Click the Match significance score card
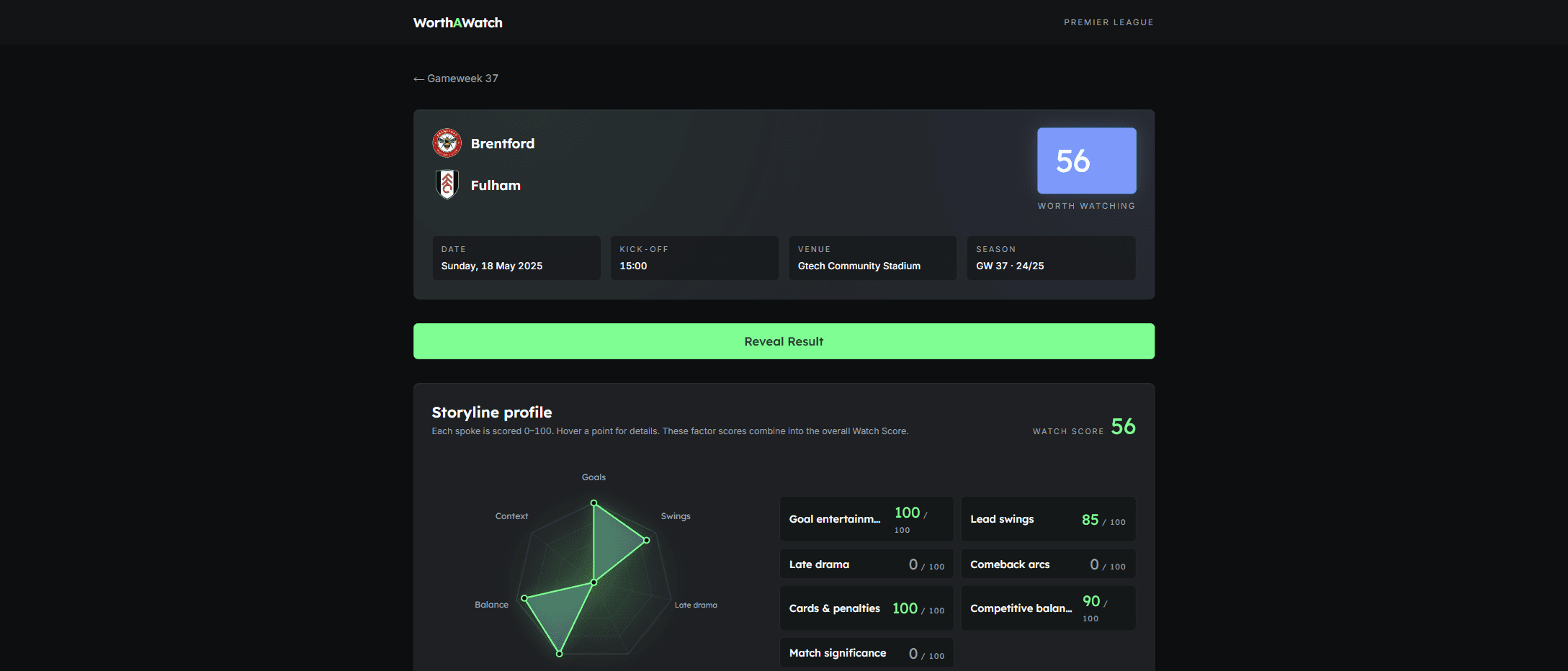 866,653
